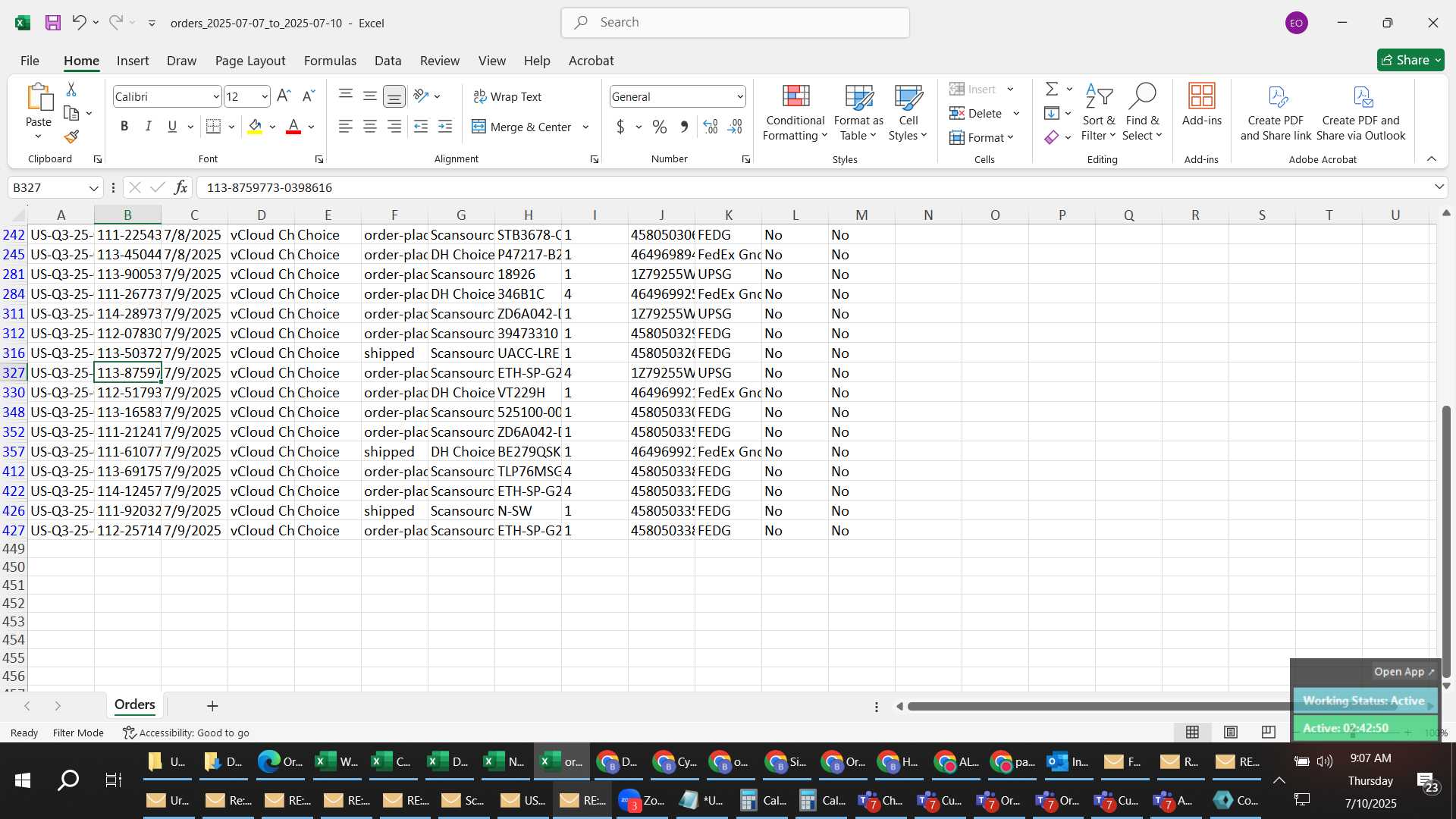Center text horizontally
The height and width of the screenshot is (819, 1456).
pyautogui.click(x=370, y=127)
